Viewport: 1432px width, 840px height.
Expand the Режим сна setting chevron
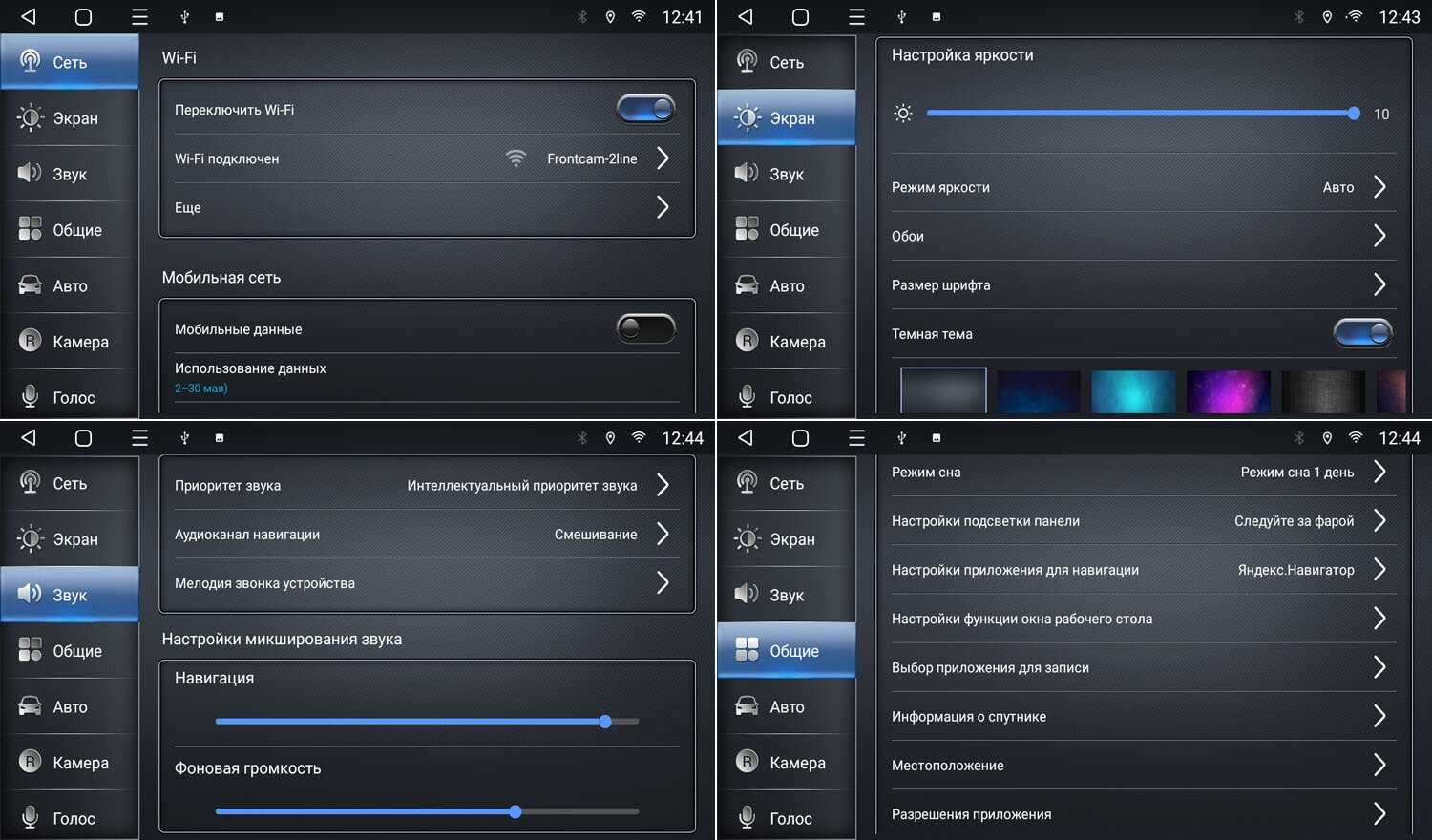1379,472
